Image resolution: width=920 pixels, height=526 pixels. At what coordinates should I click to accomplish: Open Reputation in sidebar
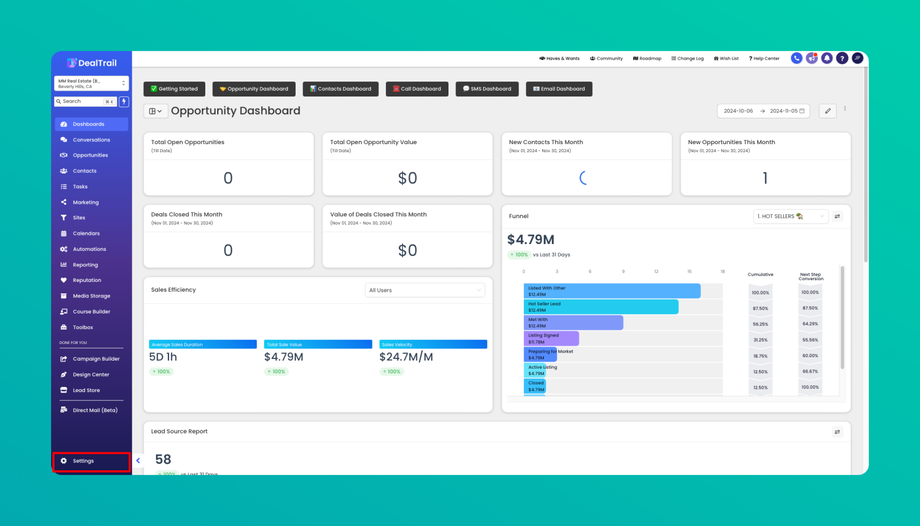tap(92, 280)
